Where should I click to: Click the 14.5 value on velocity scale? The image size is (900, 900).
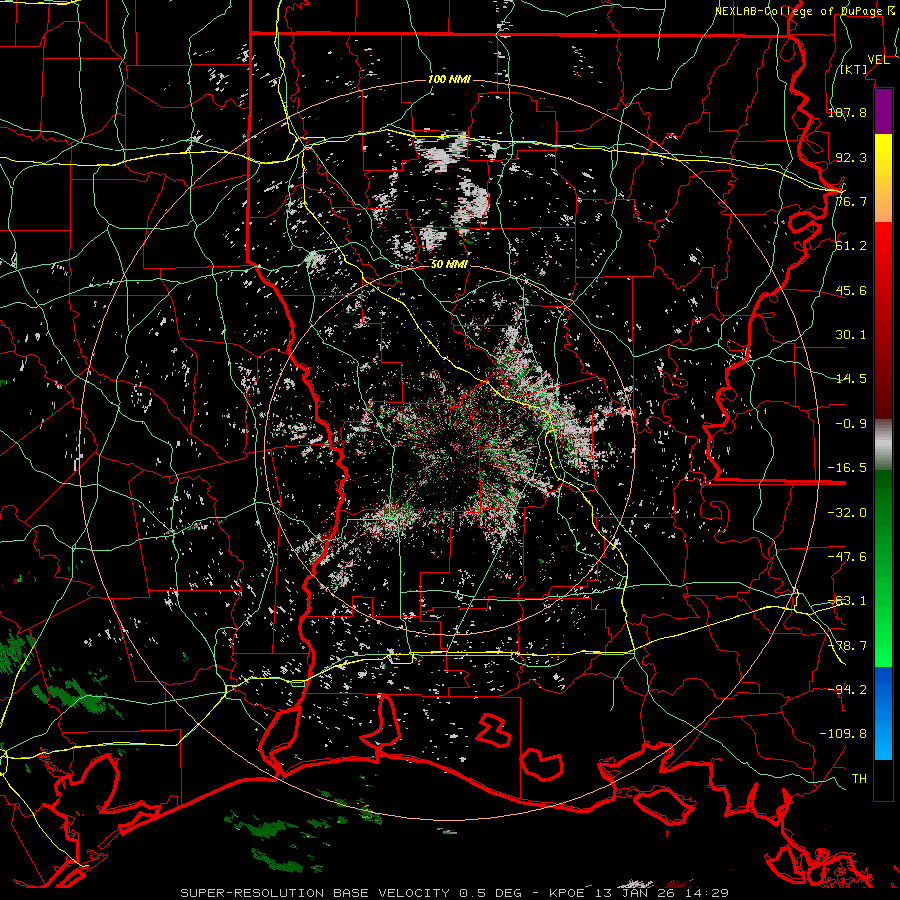(851, 379)
